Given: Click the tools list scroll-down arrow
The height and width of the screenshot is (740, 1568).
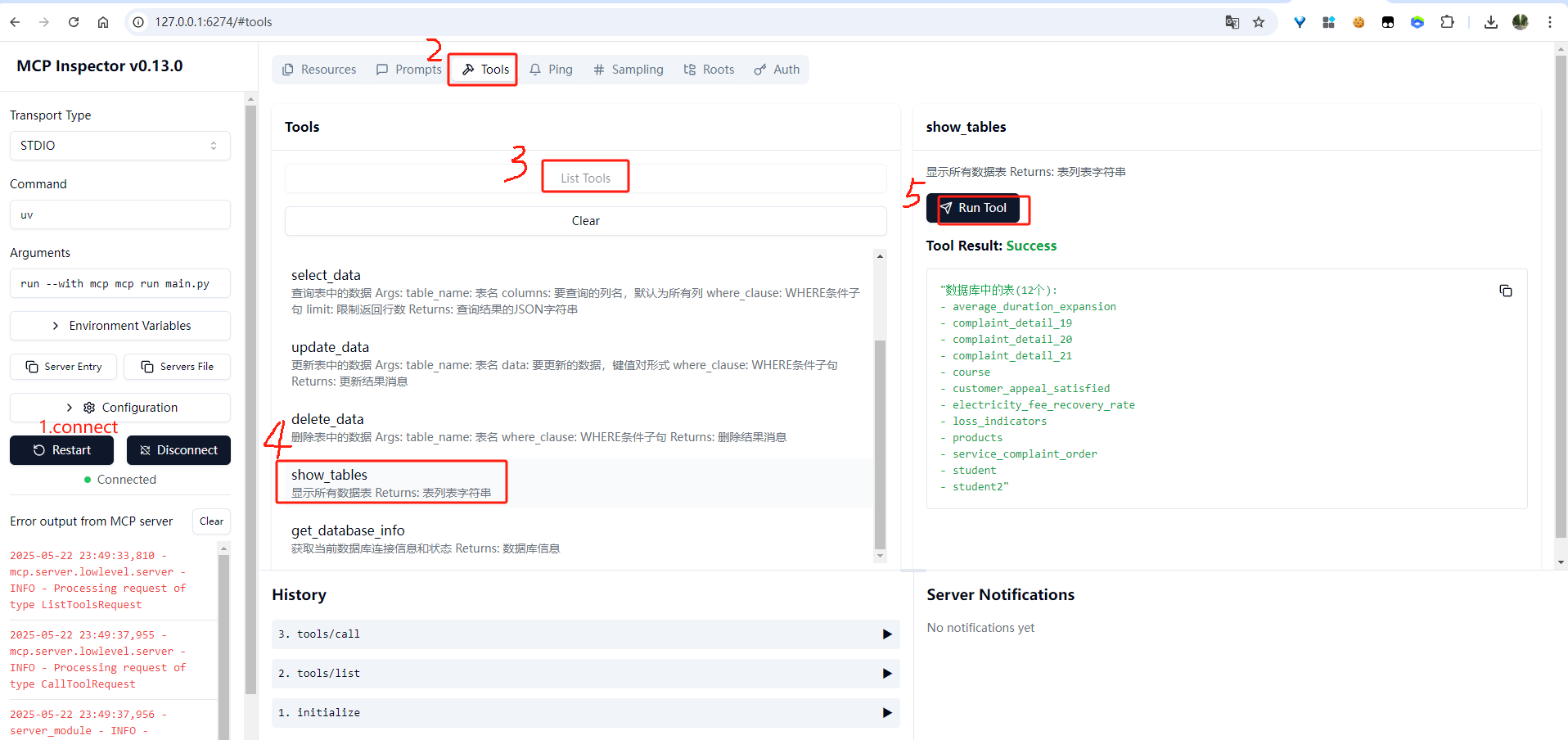Looking at the screenshot, I should click(881, 556).
